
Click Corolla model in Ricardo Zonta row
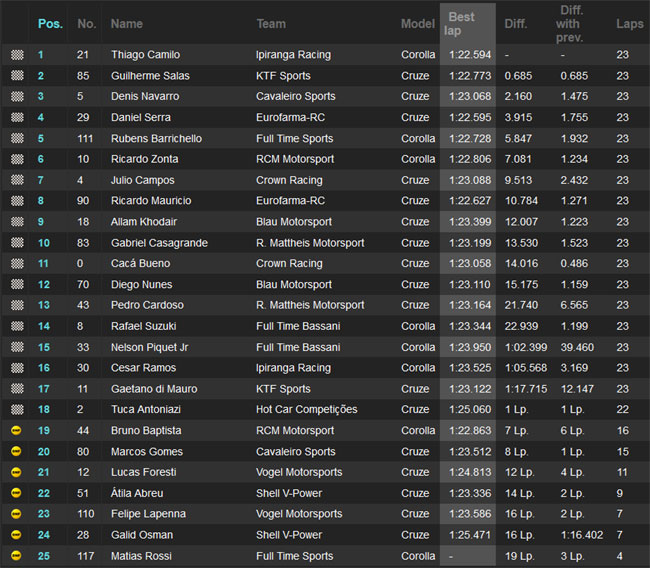[418, 159]
